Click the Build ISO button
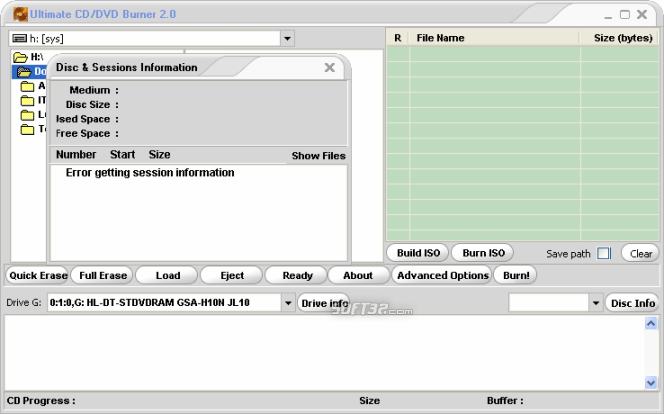Viewport: 664px width, 414px height. coord(418,253)
